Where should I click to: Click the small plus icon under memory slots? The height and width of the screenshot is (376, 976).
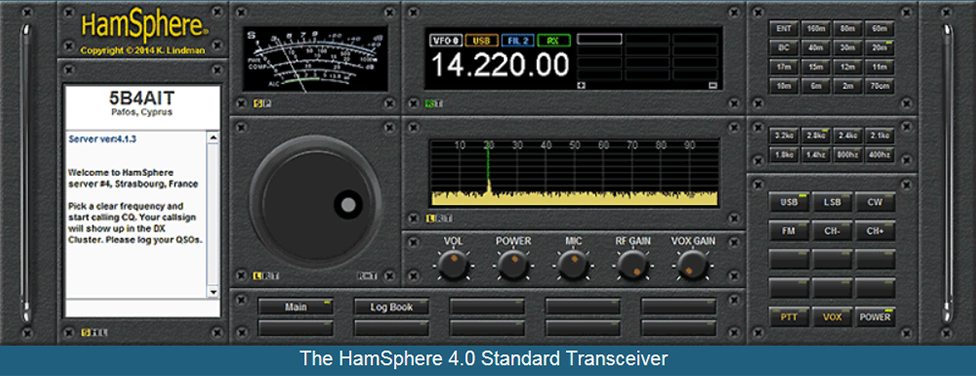pos(581,85)
